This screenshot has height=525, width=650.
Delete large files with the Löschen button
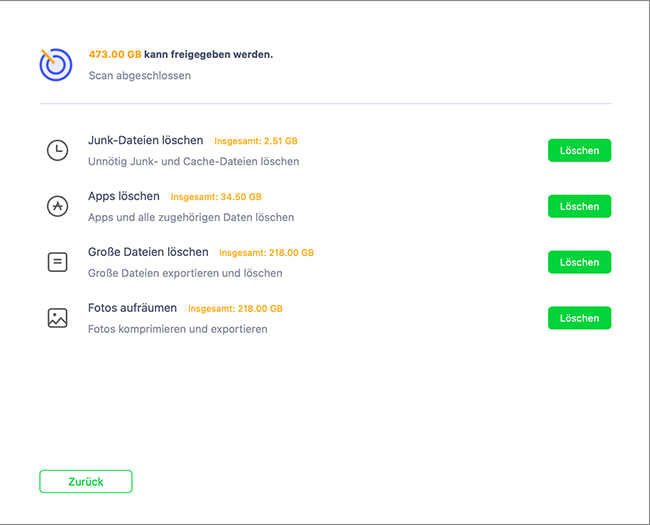(x=579, y=262)
